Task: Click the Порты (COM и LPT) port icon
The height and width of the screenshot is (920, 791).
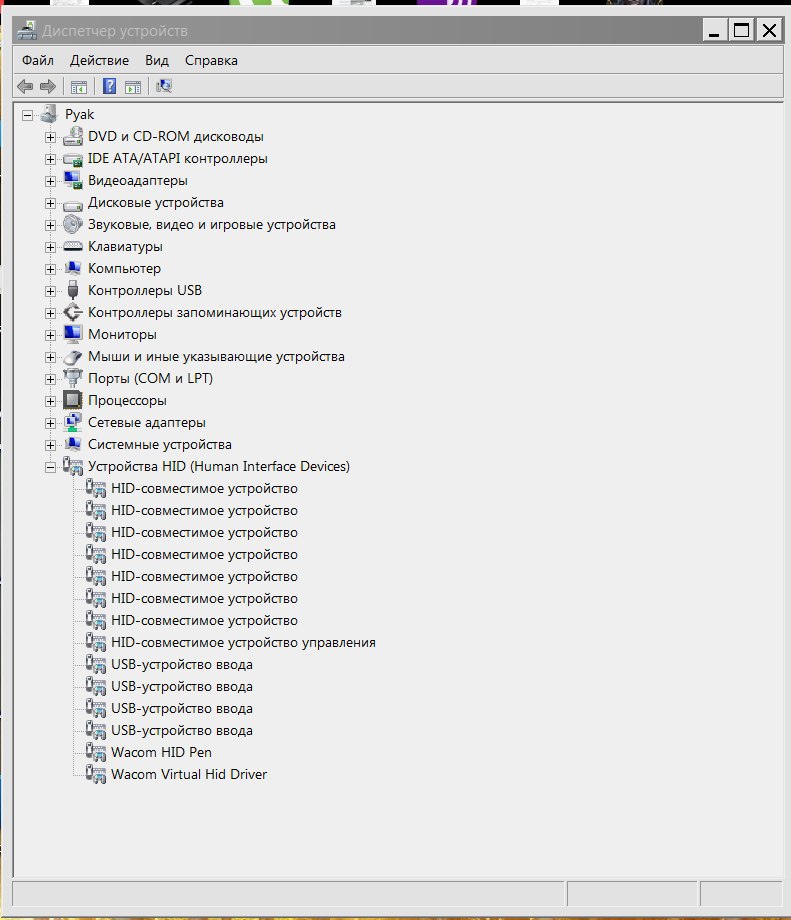Action: (73, 378)
